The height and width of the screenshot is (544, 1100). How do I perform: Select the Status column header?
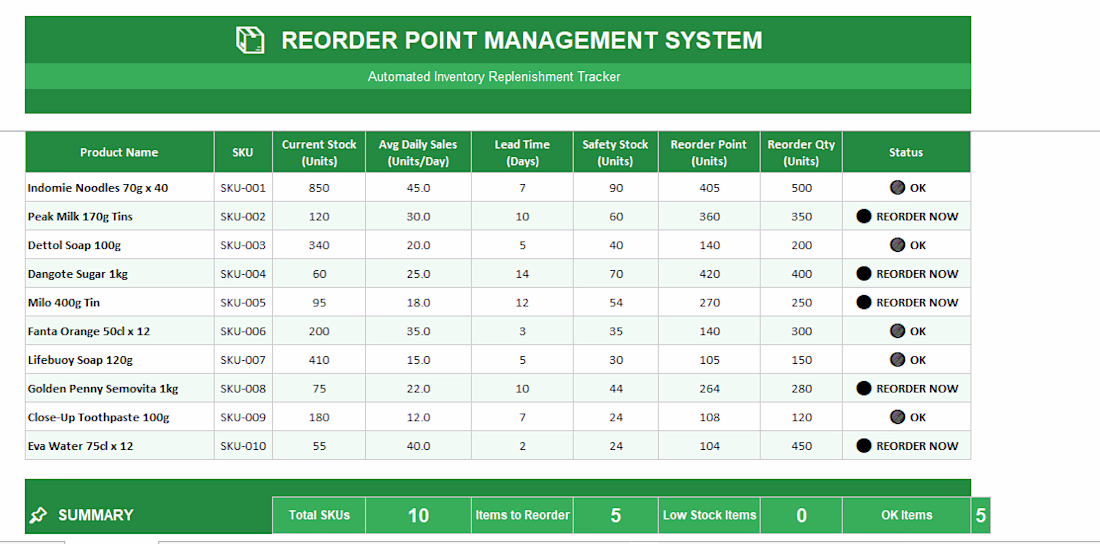click(906, 152)
